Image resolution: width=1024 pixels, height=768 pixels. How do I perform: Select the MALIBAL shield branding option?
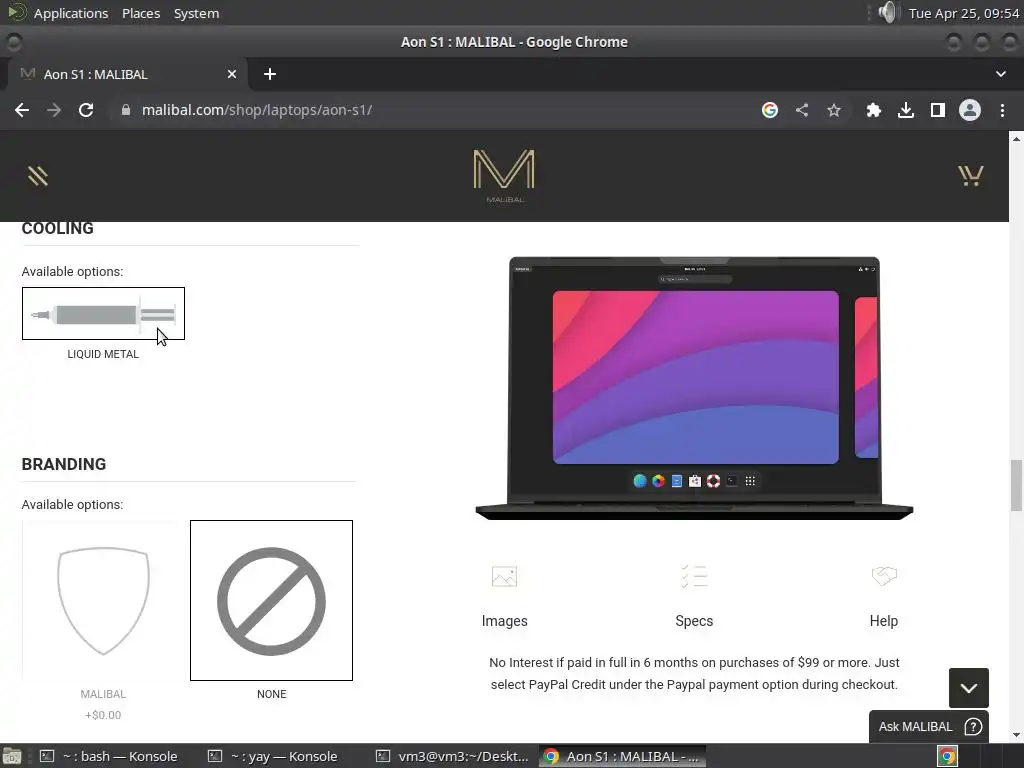pyautogui.click(x=103, y=600)
